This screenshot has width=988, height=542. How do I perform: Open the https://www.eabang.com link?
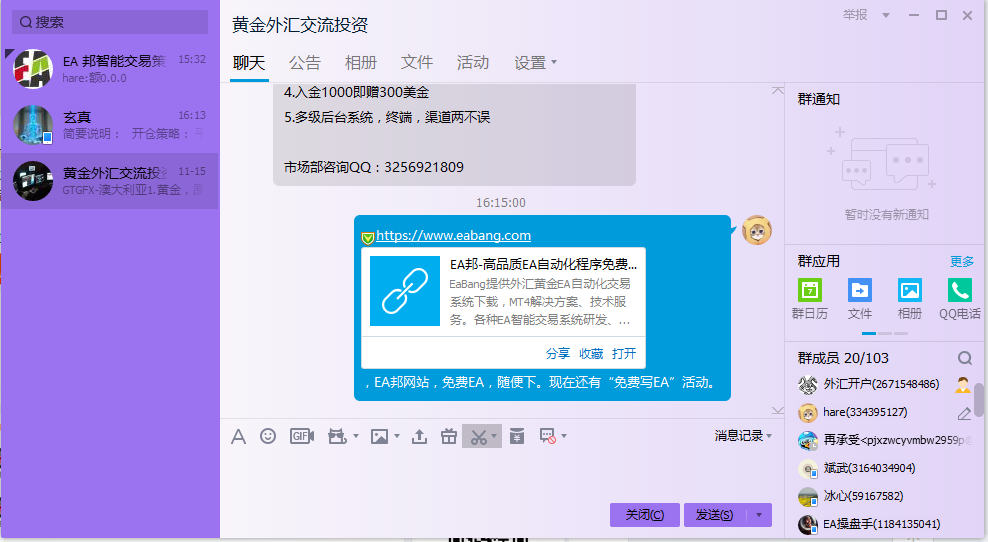(454, 236)
